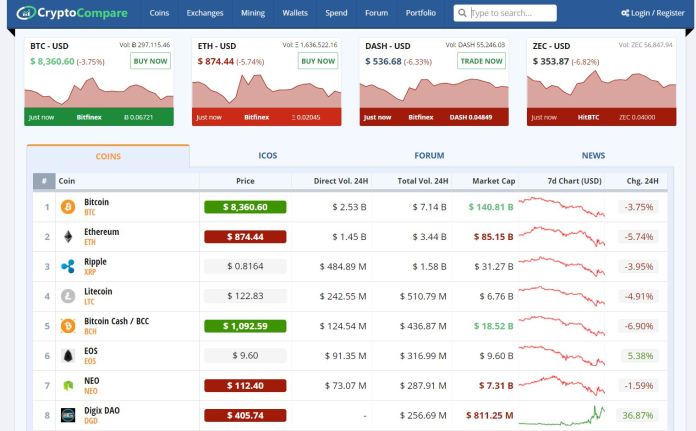Switch to the ICOS tab
The image size is (696, 431).
click(268, 155)
